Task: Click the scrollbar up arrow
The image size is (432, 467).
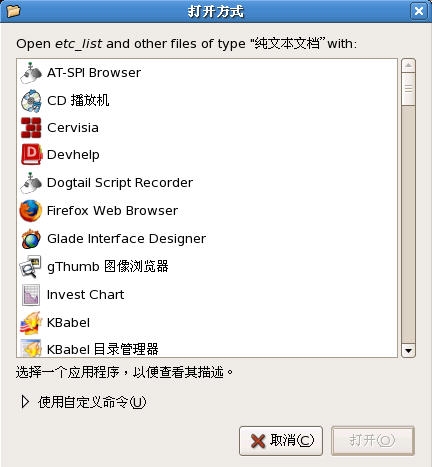Action: click(408, 66)
